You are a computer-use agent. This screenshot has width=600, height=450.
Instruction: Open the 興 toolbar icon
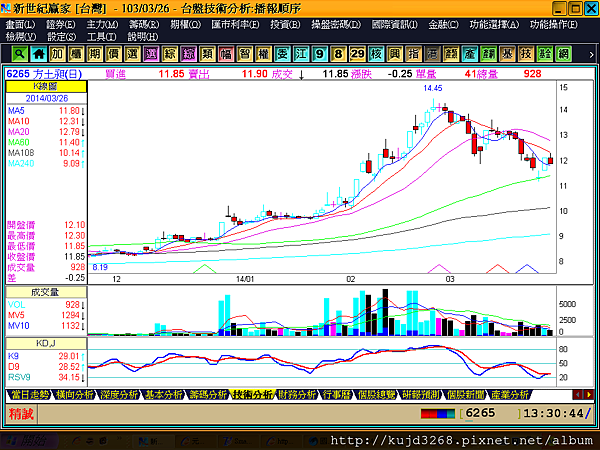coord(395,54)
